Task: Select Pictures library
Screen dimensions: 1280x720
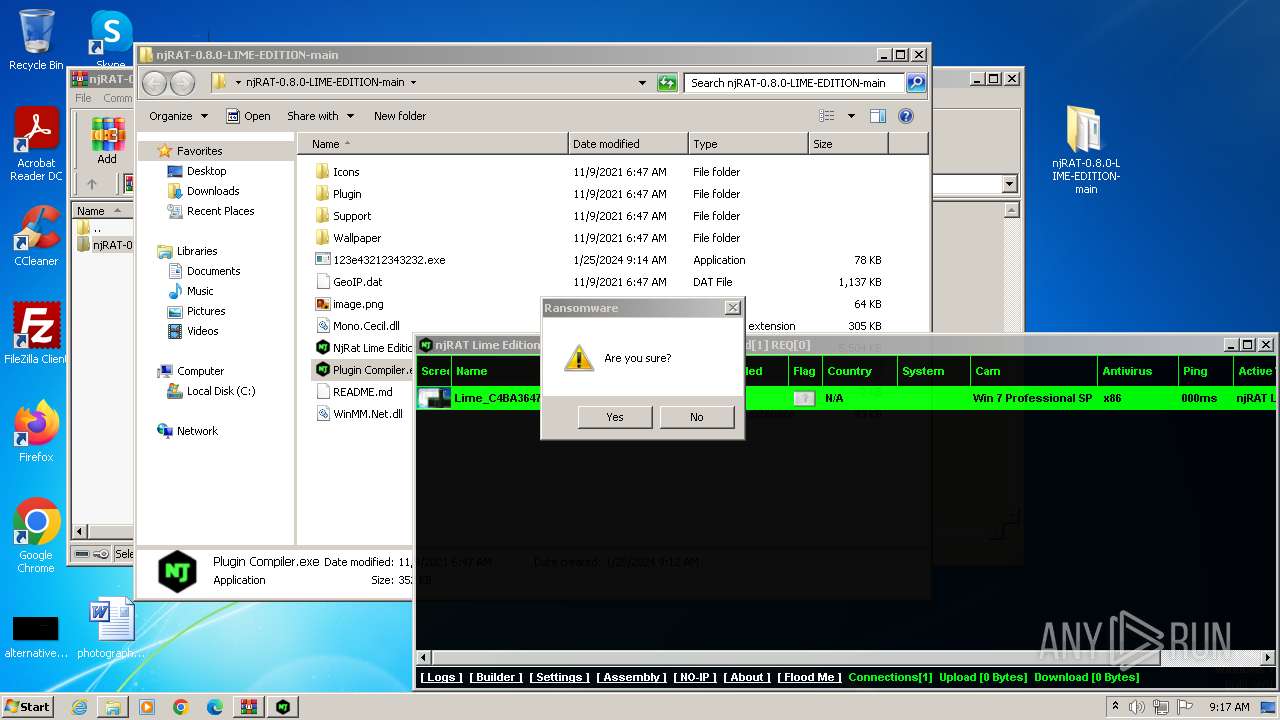Action: [x=206, y=311]
